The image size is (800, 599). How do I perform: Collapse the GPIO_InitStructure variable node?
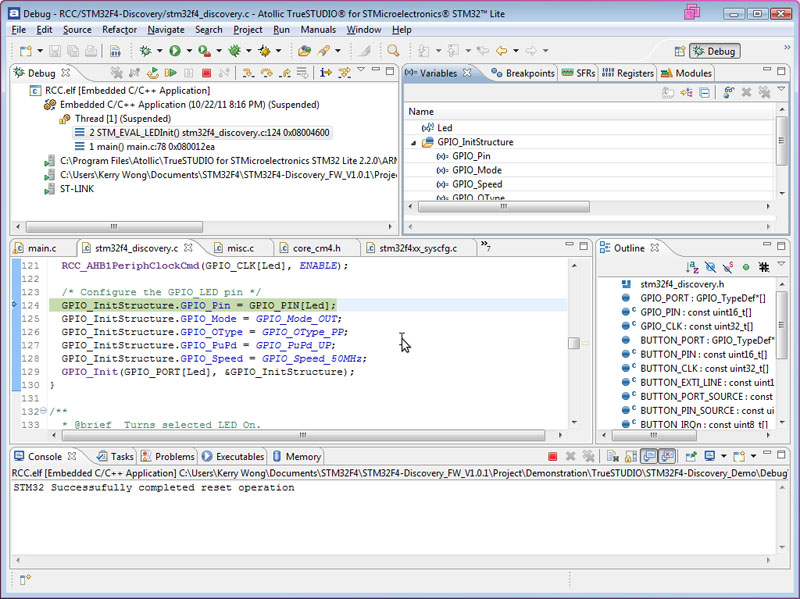point(414,142)
